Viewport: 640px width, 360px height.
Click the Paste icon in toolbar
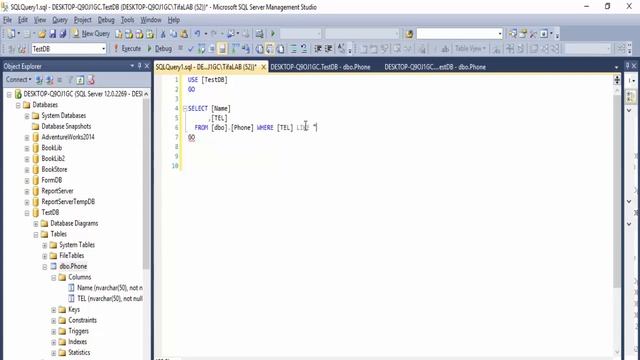[184, 34]
